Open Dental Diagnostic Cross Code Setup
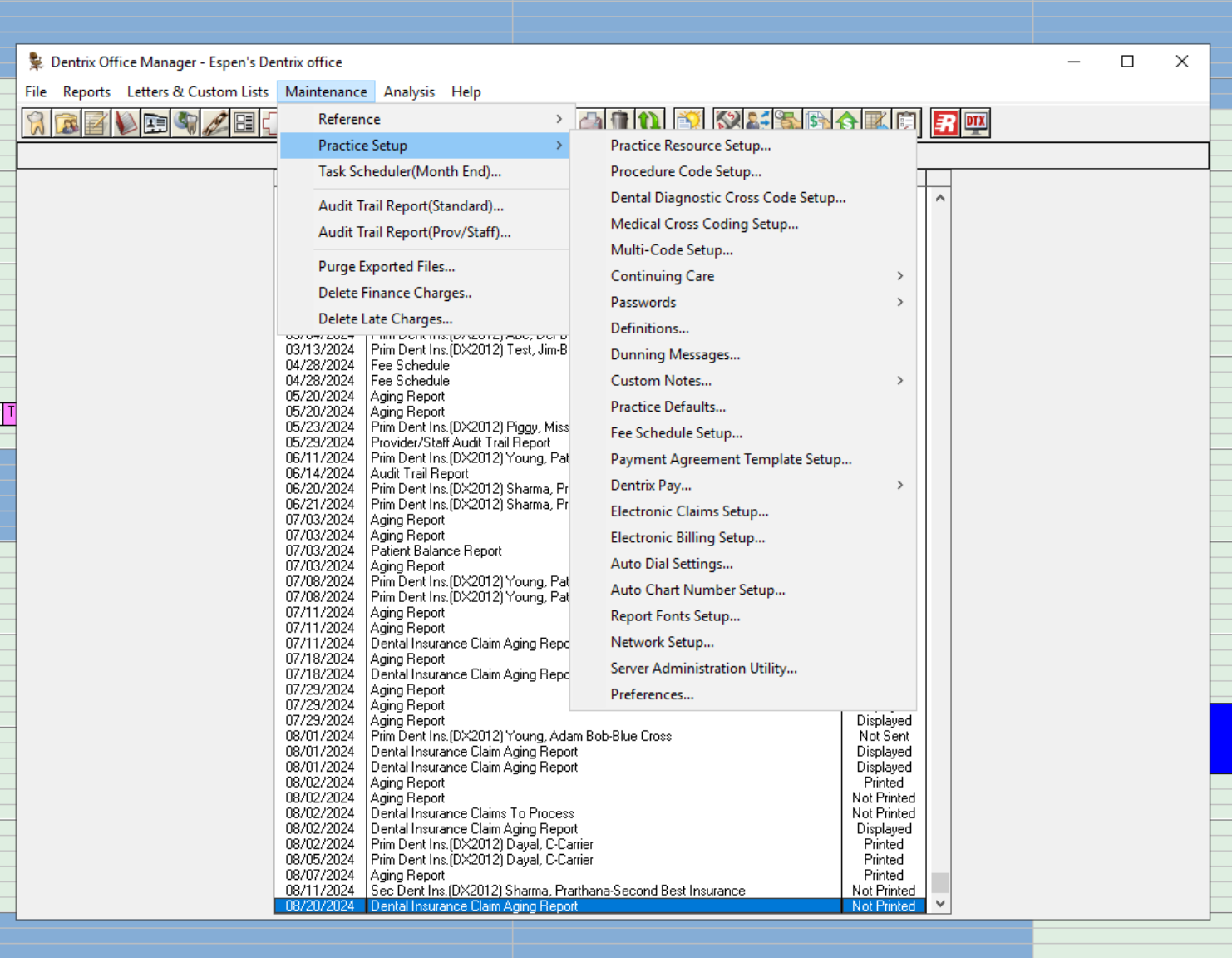Viewport: 1232px width, 958px height. 743,198
